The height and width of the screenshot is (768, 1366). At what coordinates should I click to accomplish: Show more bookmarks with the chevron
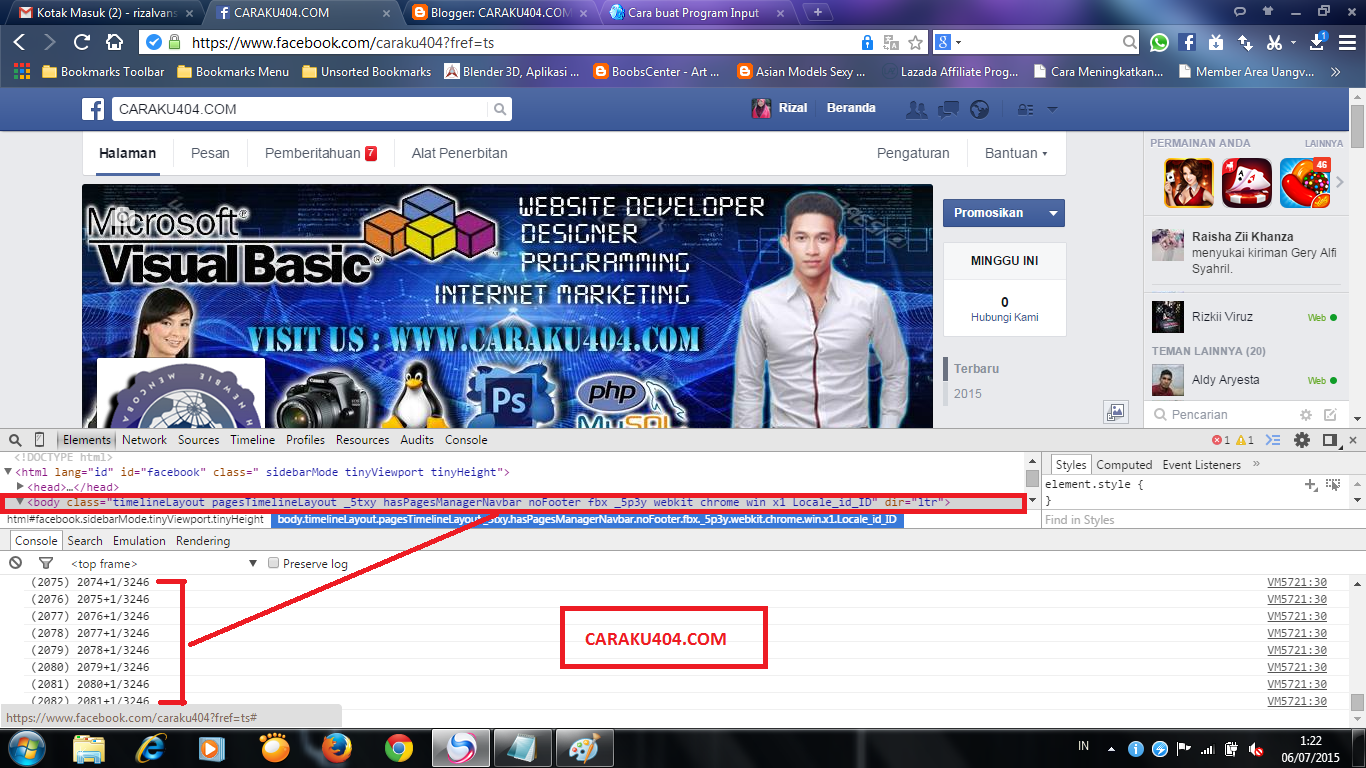point(1335,72)
